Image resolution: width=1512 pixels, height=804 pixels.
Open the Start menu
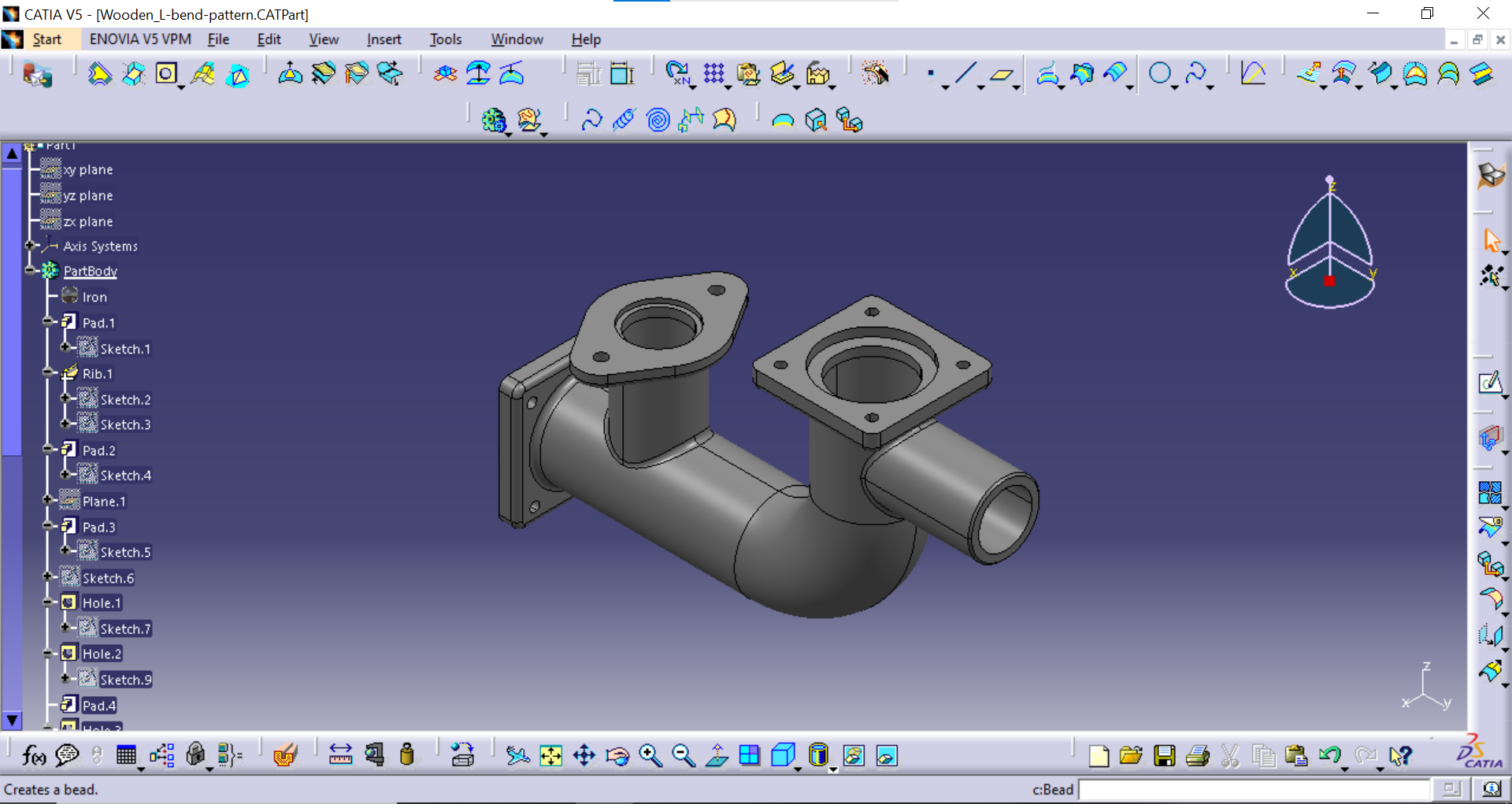click(x=46, y=39)
